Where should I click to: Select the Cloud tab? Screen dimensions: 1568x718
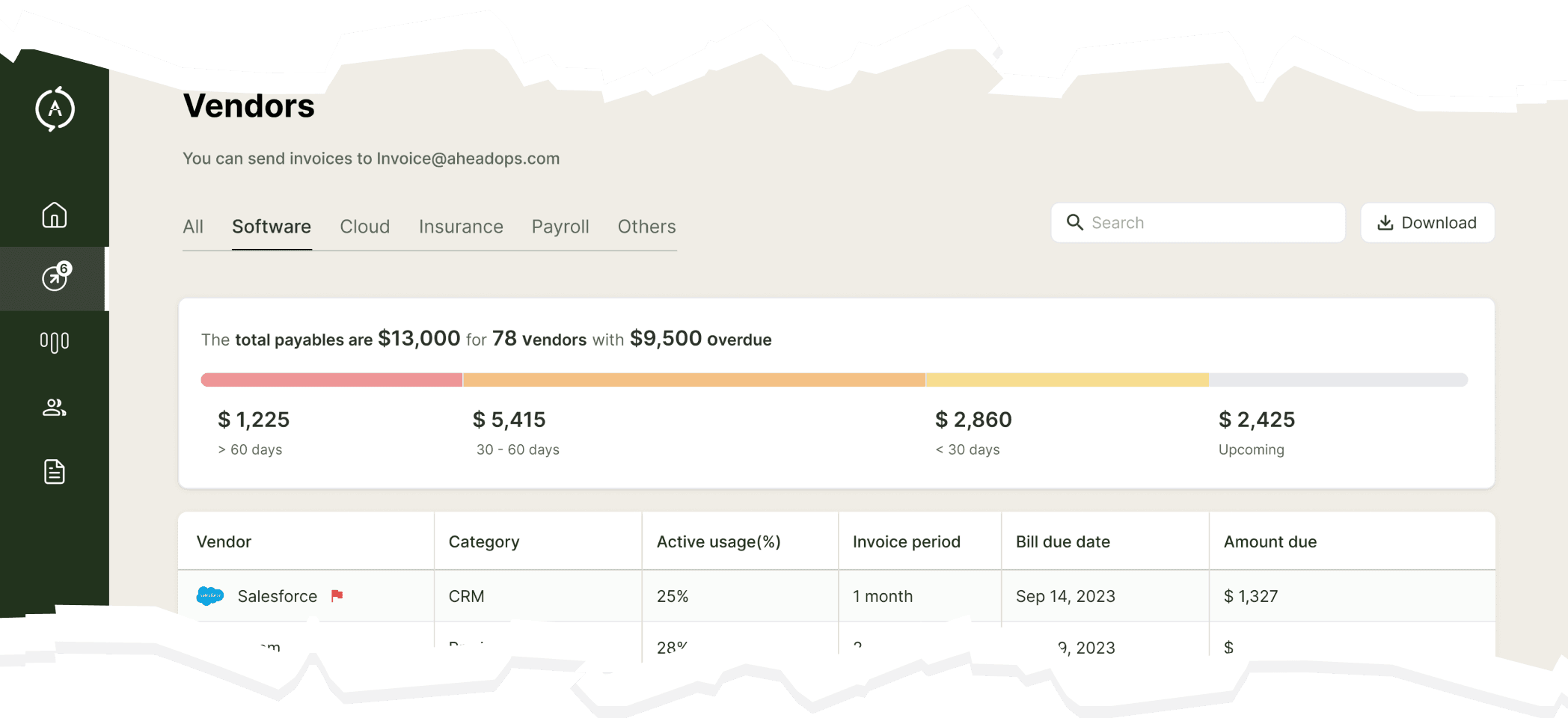pos(365,227)
